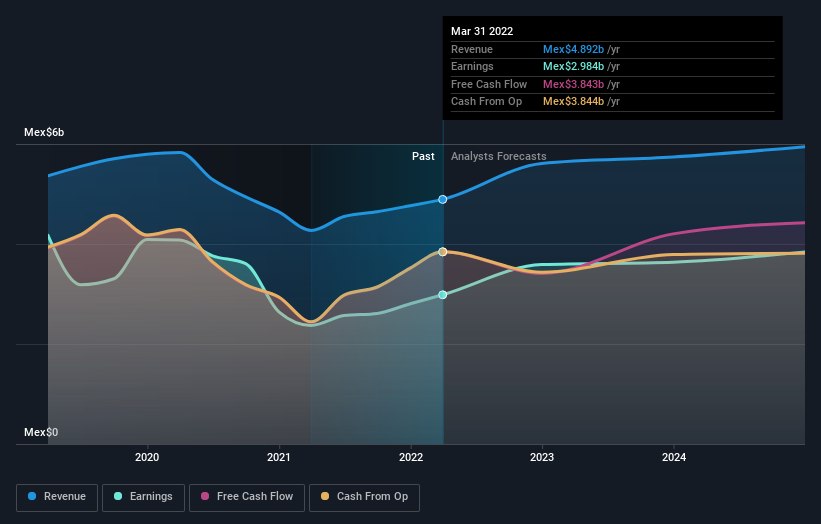
Task: Click the teal Earnings data point marker
Action: pyautogui.click(x=443, y=295)
